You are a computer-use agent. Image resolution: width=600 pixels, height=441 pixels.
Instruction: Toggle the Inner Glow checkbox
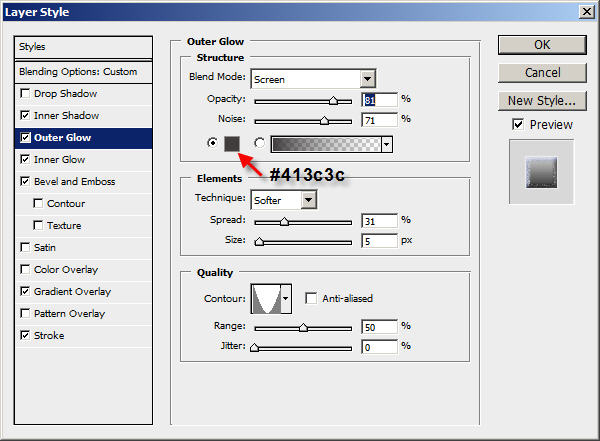pyautogui.click(x=25, y=159)
